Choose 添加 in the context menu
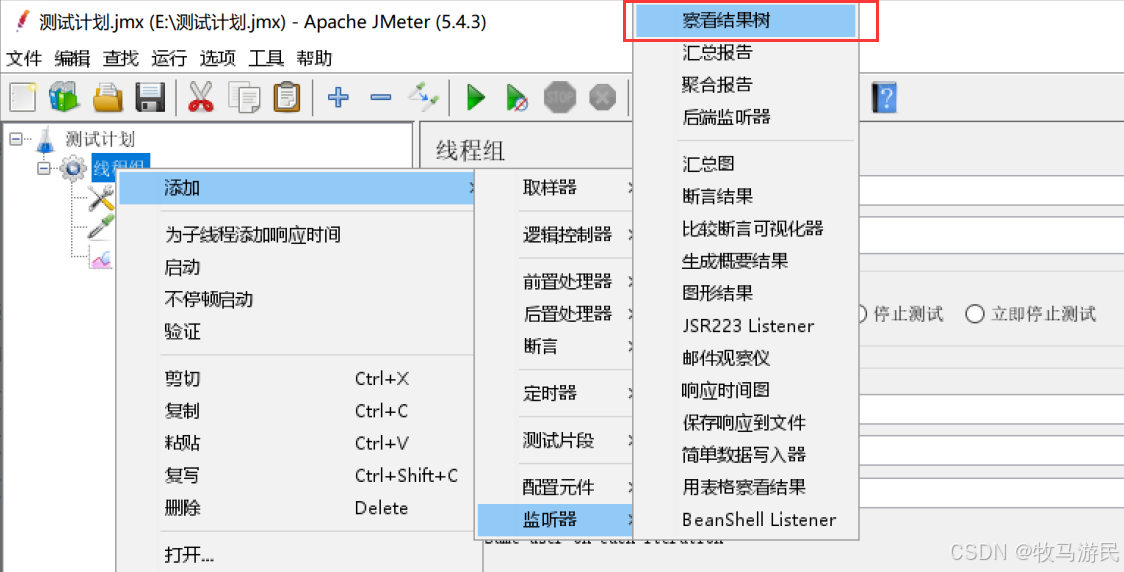1124x572 pixels. point(297,189)
